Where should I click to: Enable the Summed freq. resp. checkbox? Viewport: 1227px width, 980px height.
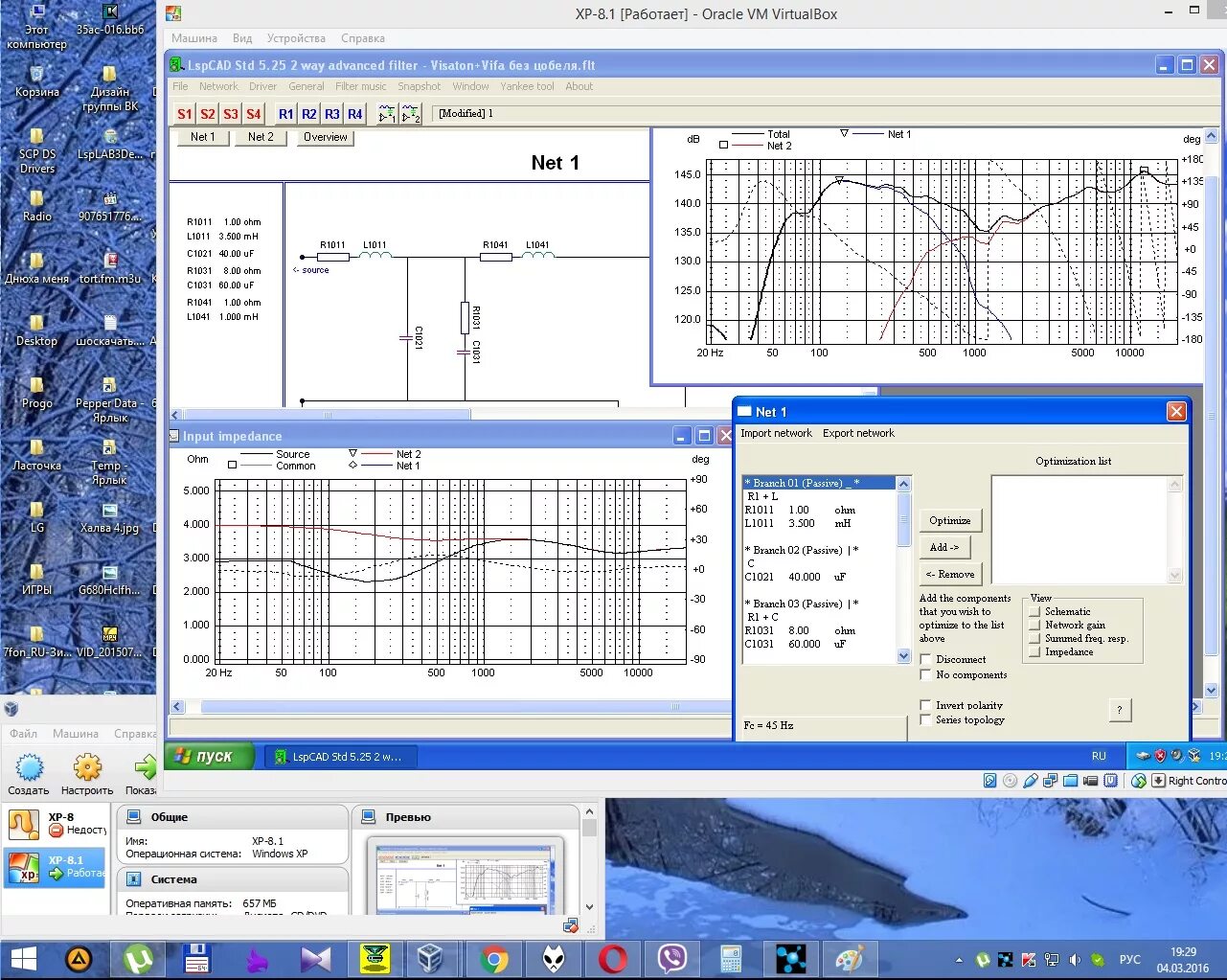tap(1034, 638)
